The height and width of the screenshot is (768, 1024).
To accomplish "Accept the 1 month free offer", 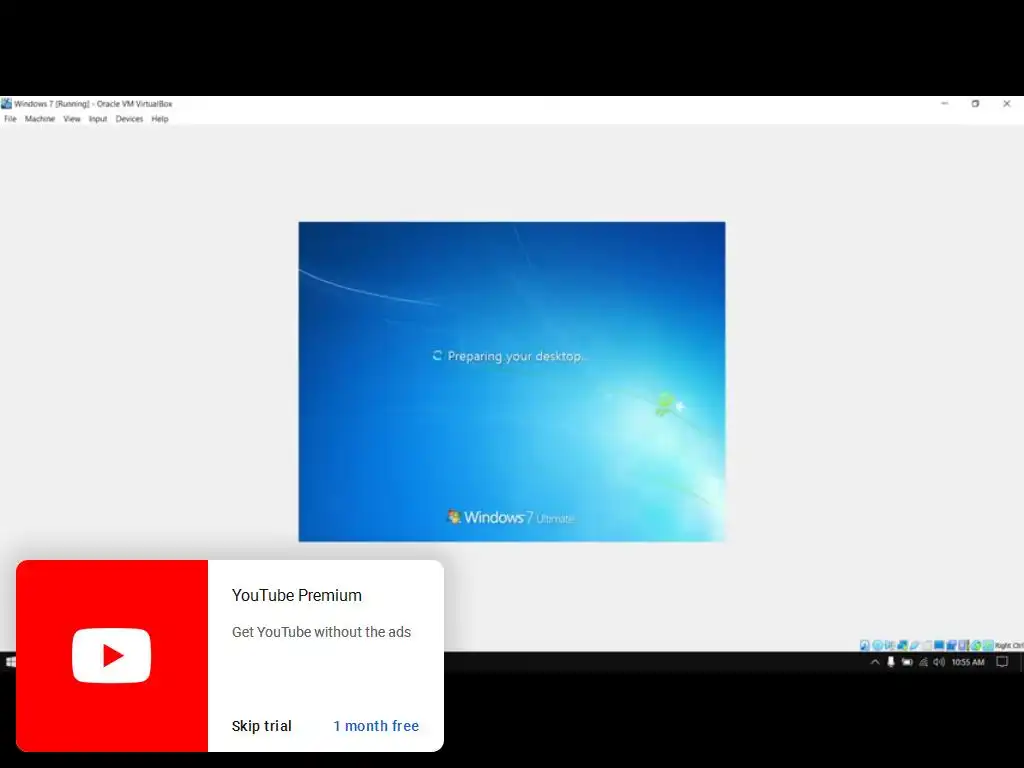I will click(x=376, y=726).
